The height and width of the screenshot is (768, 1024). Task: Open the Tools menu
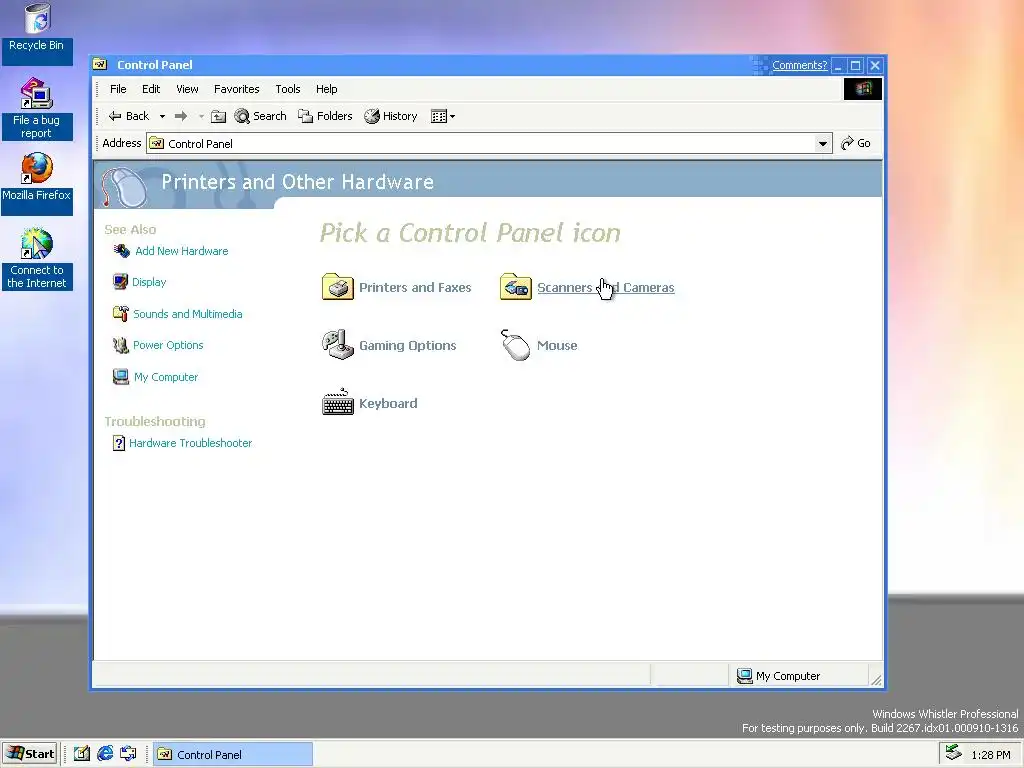[x=287, y=89]
